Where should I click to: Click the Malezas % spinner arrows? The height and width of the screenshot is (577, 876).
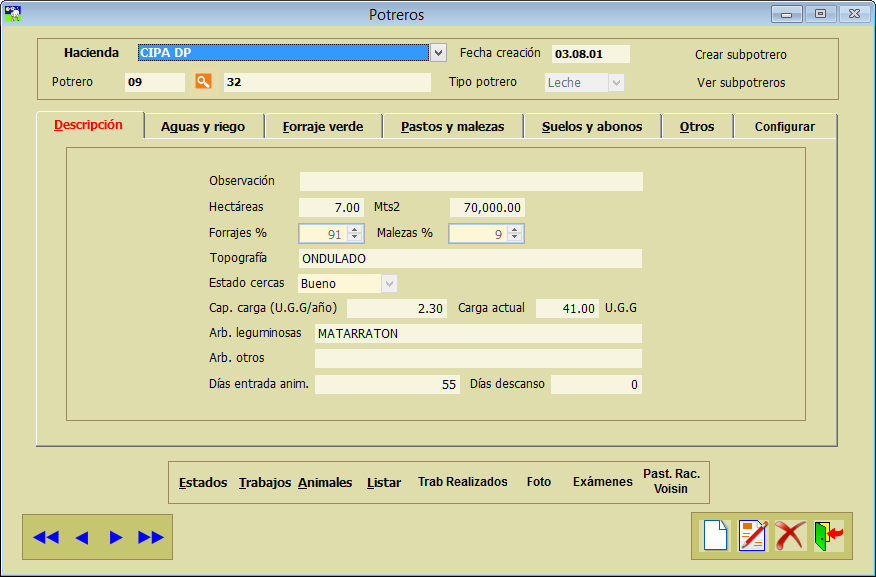point(514,234)
